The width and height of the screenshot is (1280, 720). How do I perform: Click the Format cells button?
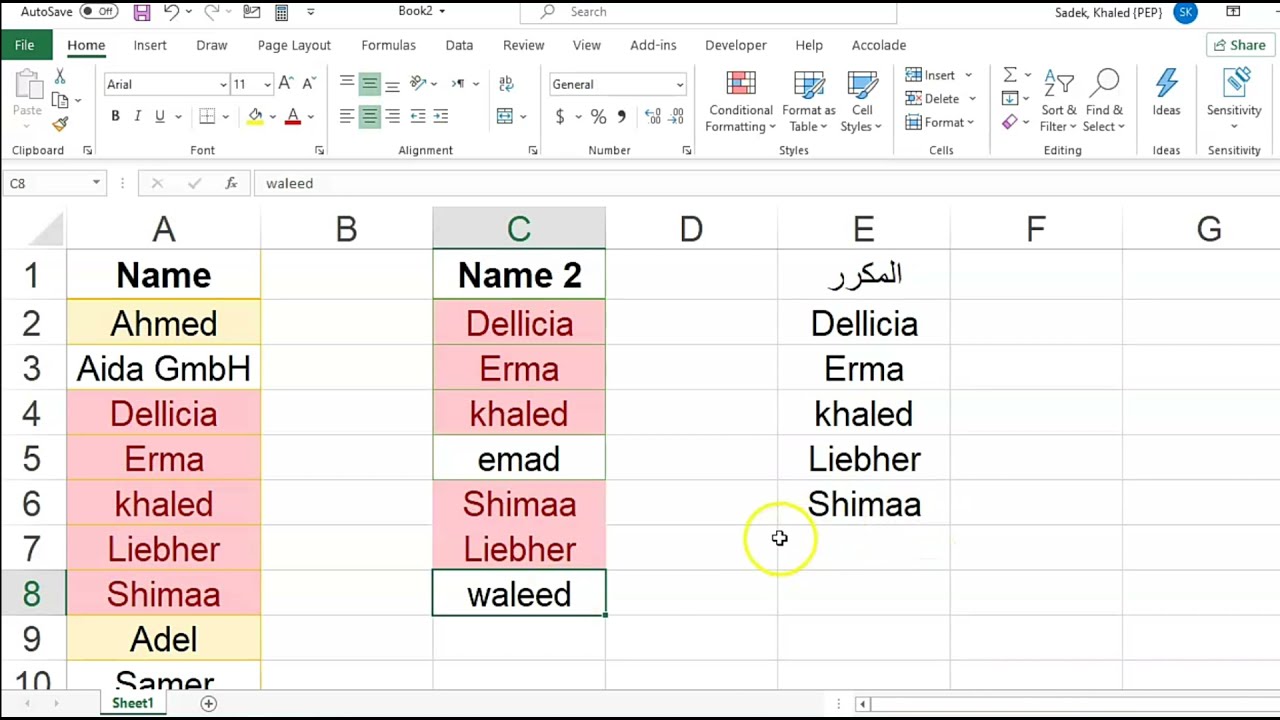(x=940, y=122)
